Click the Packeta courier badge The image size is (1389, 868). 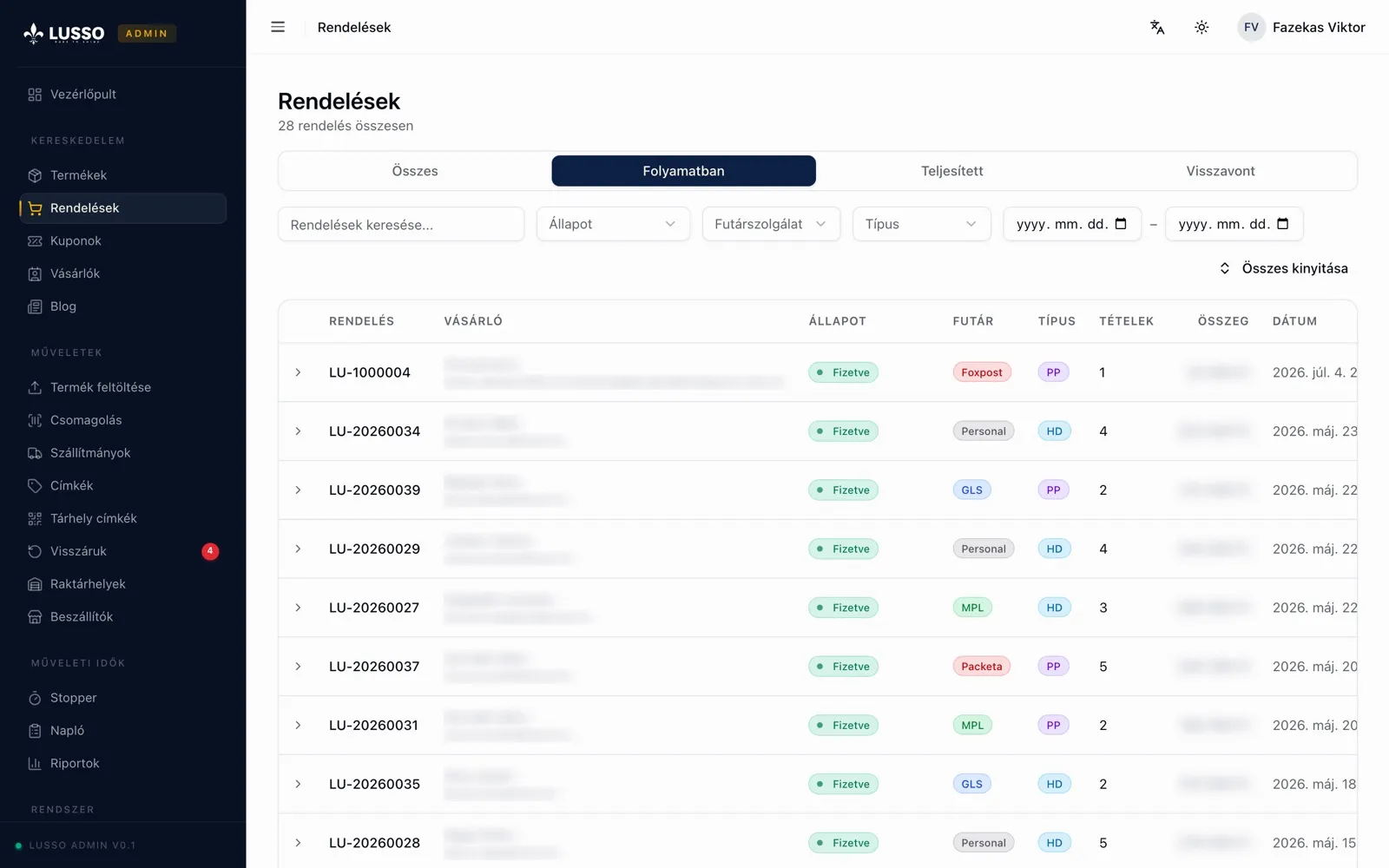pyautogui.click(x=982, y=667)
